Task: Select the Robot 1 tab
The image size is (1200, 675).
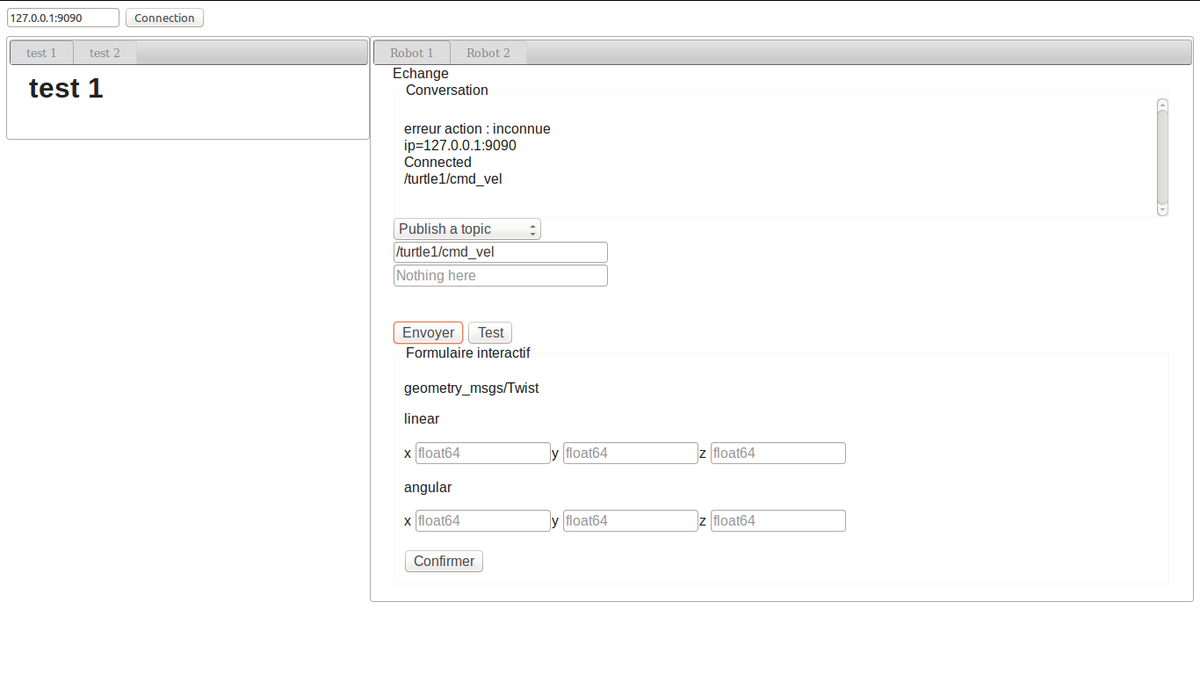Action: pos(411,53)
